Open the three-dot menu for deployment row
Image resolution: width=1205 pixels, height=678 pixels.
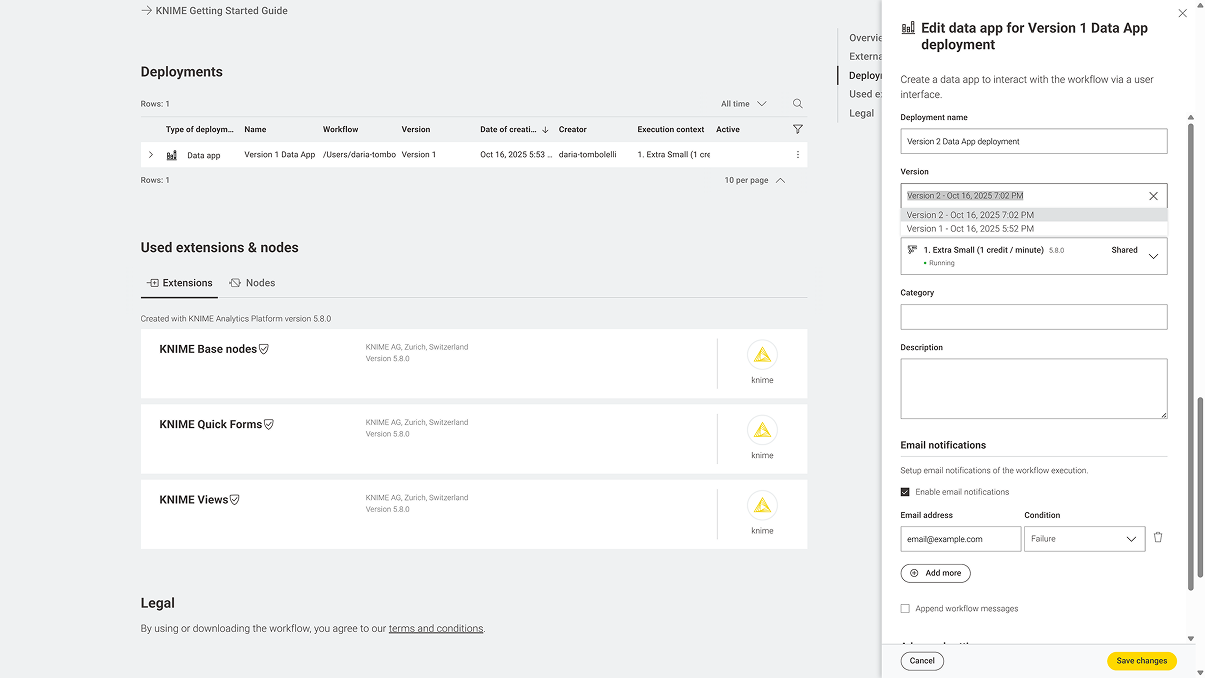(x=797, y=155)
